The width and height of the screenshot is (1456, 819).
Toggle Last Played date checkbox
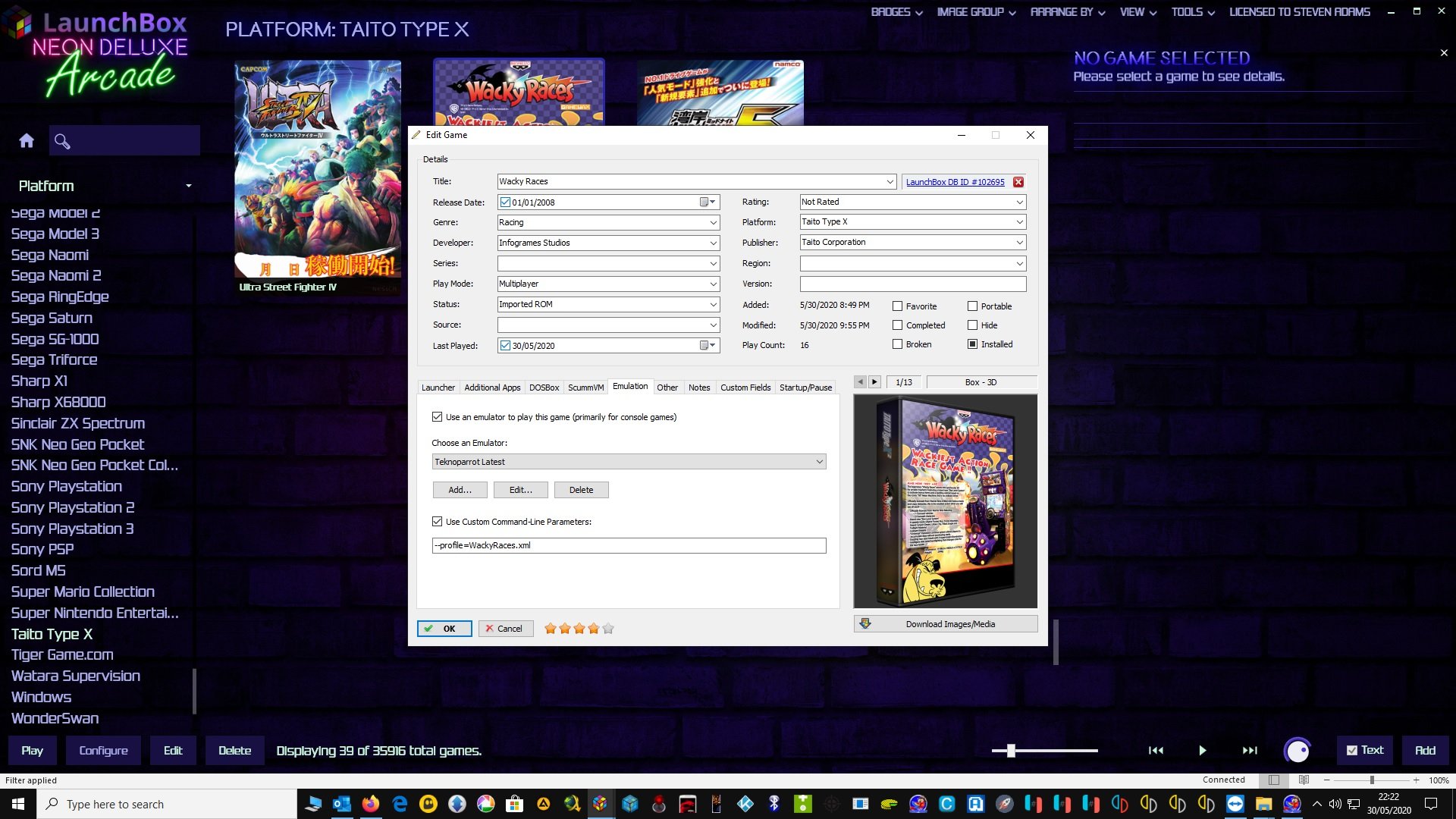pyautogui.click(x=505, y=346)
